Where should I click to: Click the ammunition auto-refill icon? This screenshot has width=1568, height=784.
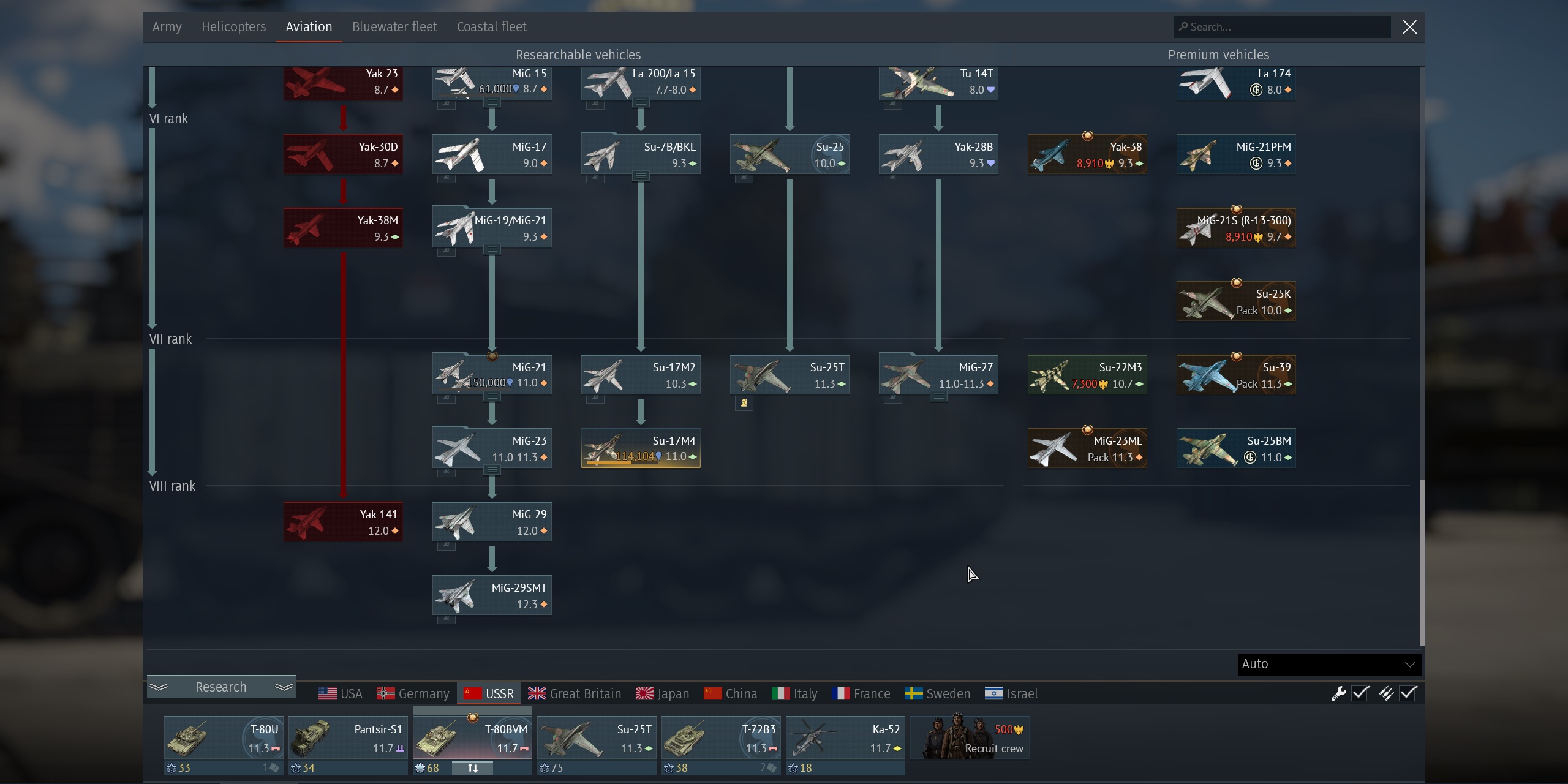tap(1386, 693)
